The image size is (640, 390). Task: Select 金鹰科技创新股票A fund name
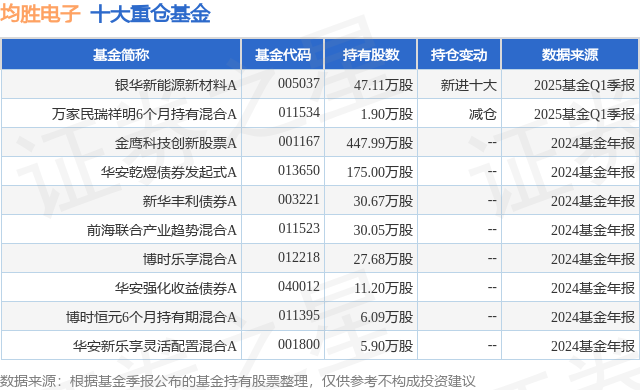[176, 143]
